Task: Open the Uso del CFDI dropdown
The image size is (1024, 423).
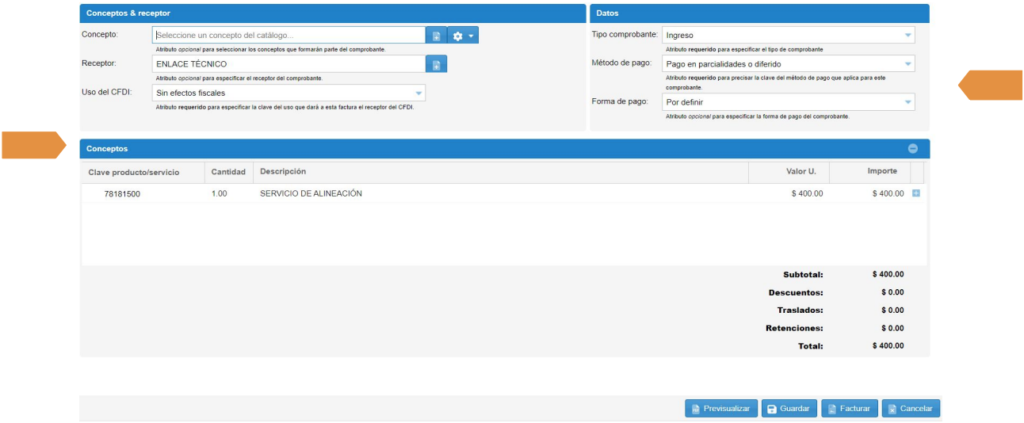Action: [x=289, y=93]
